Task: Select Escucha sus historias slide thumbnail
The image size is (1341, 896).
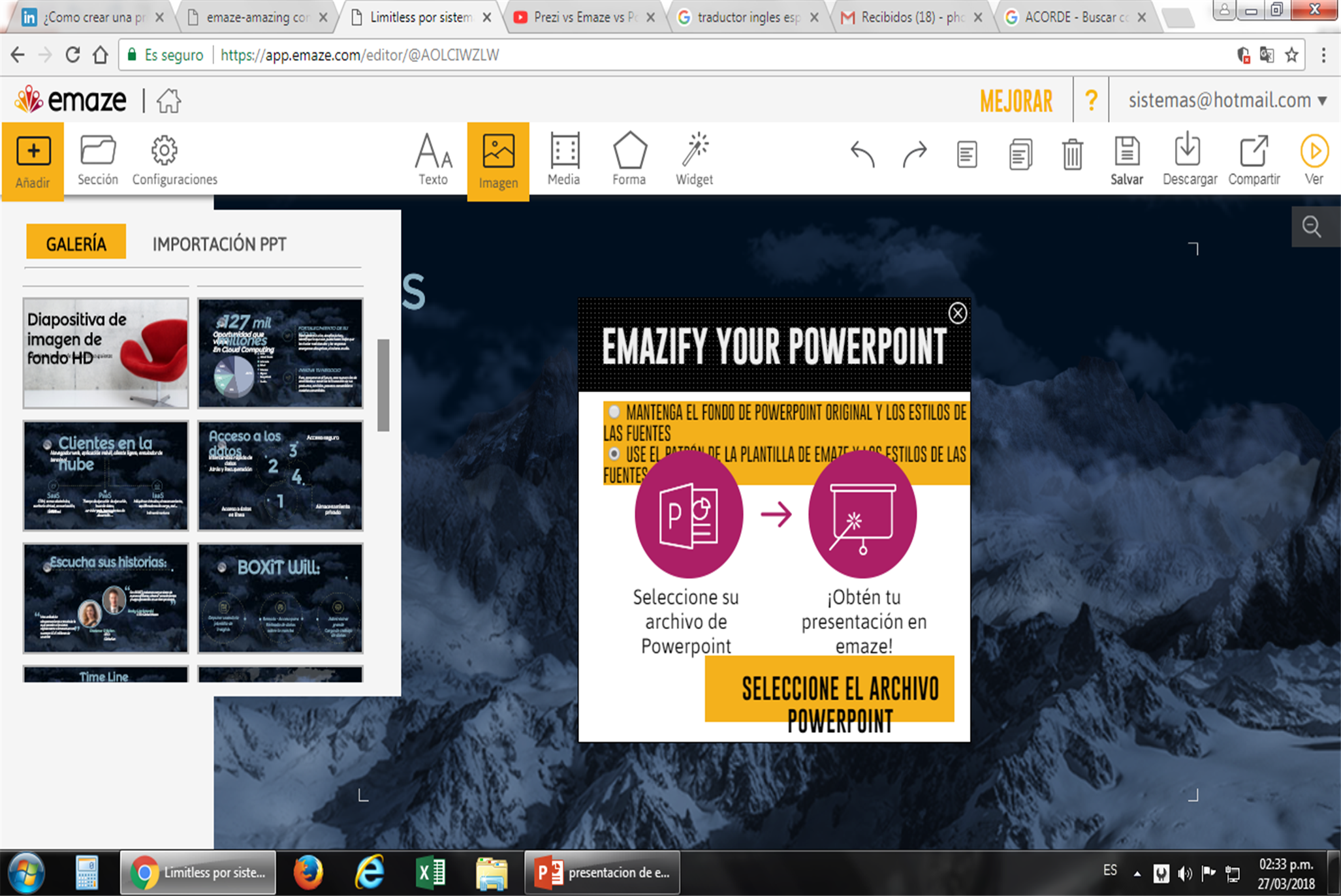Action: [106, 598]
